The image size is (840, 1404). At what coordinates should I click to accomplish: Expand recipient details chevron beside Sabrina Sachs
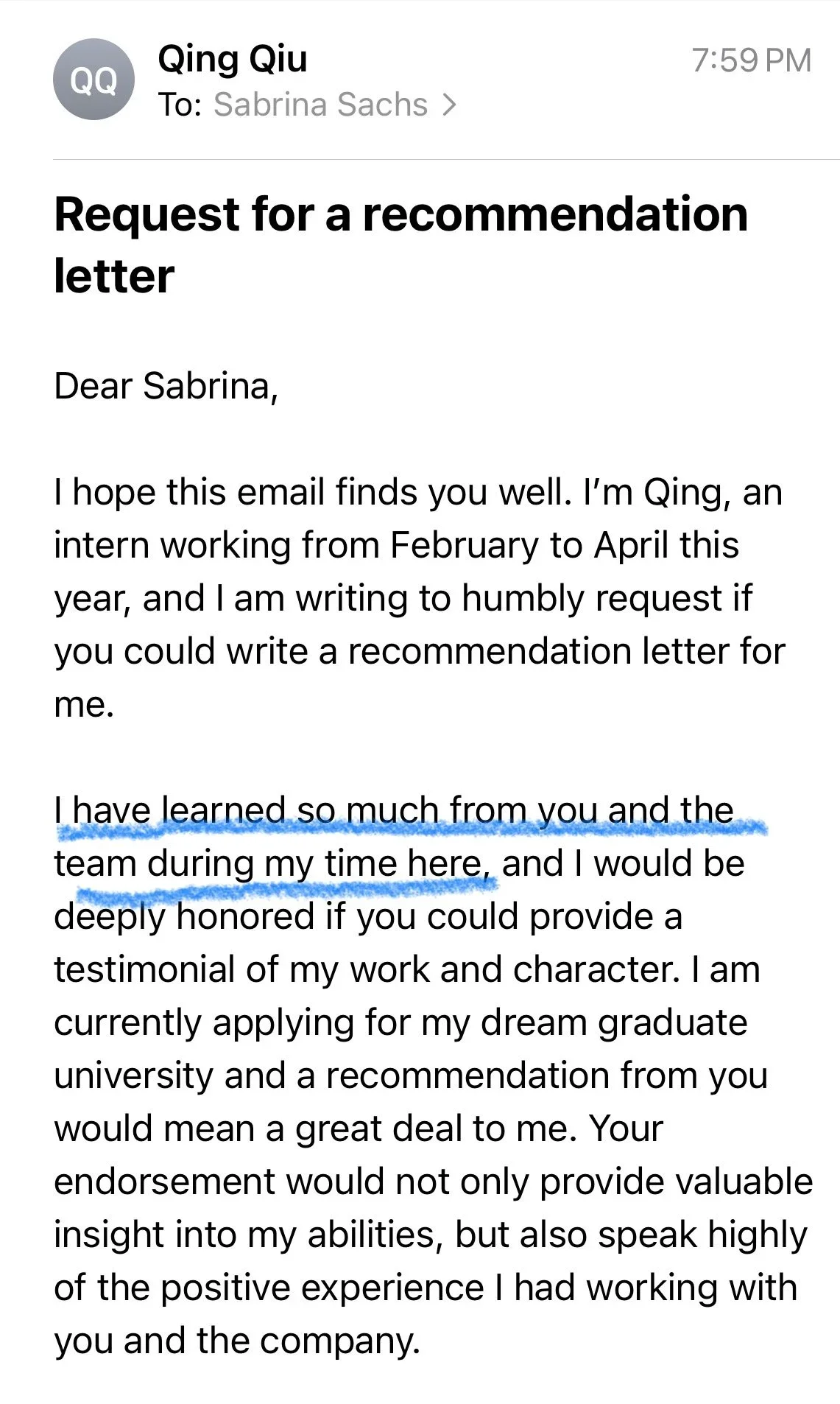point(449,105)
